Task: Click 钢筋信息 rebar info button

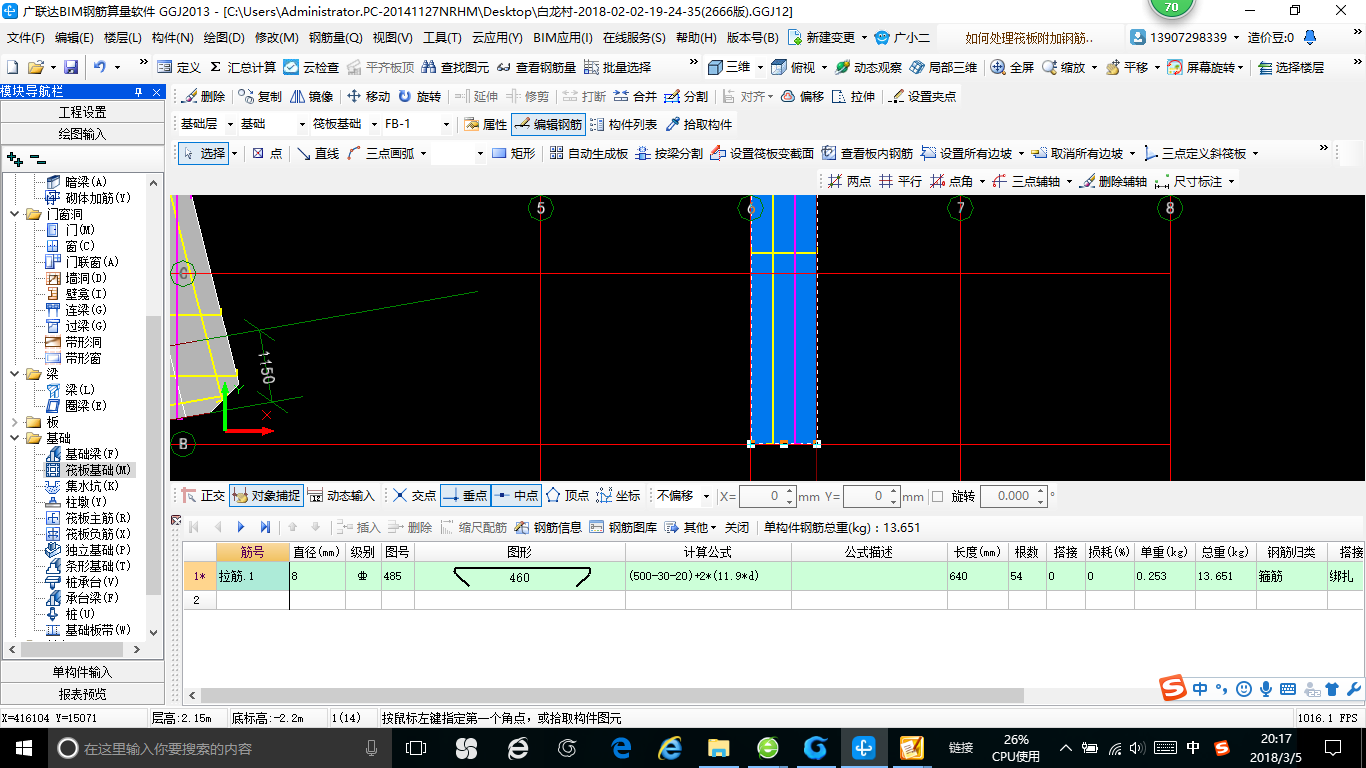Action: pyautogui.click(x=548, y=527)
